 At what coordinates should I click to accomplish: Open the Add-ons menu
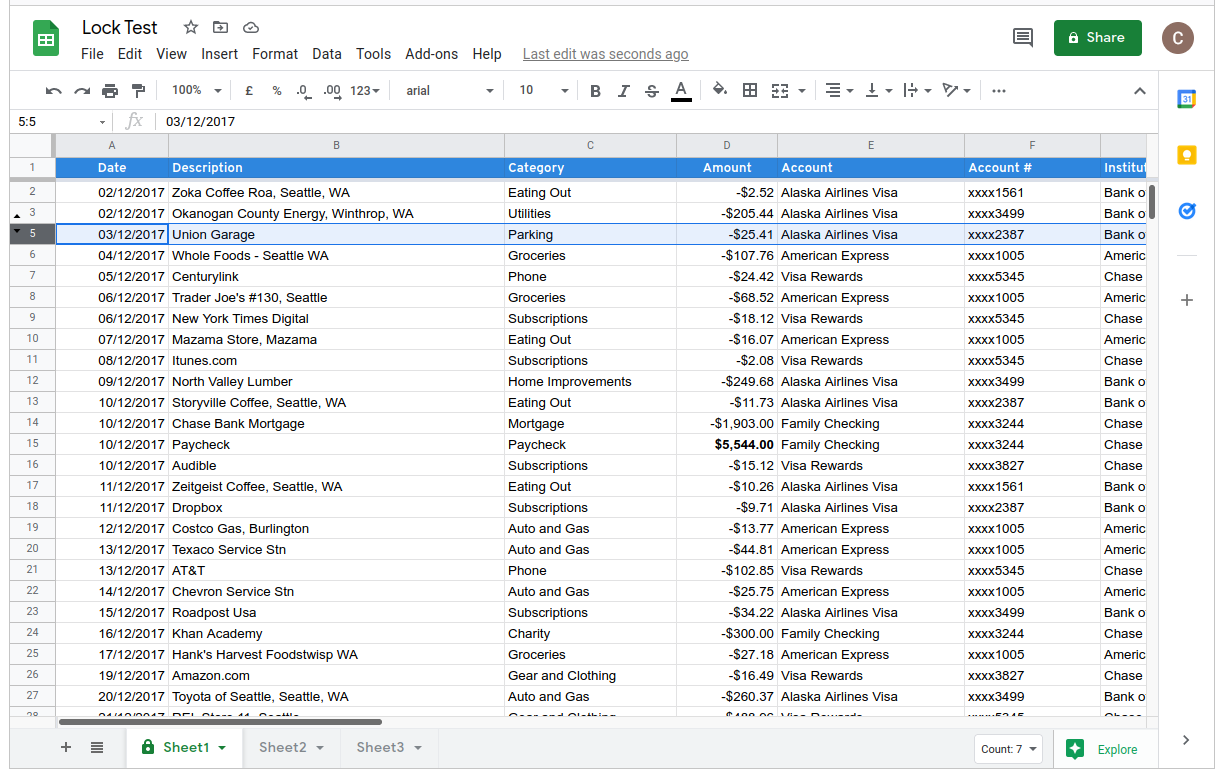click(432, 54)
